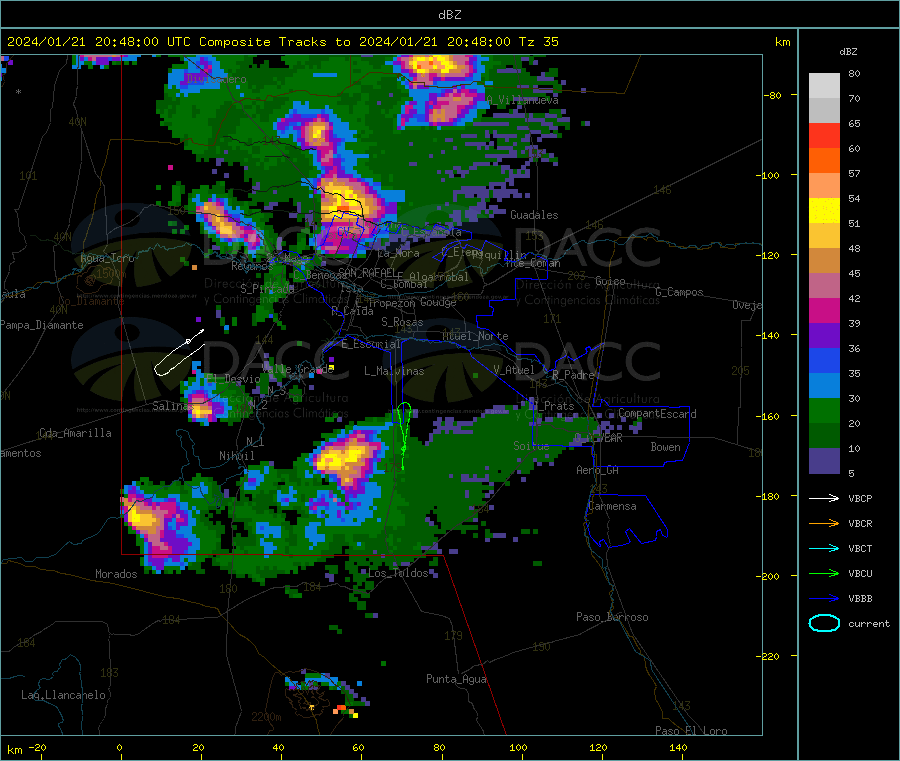Click the V_Atuel location label
Image resolution: width=900 pixels, height=761 pixels.
[514, 370]
